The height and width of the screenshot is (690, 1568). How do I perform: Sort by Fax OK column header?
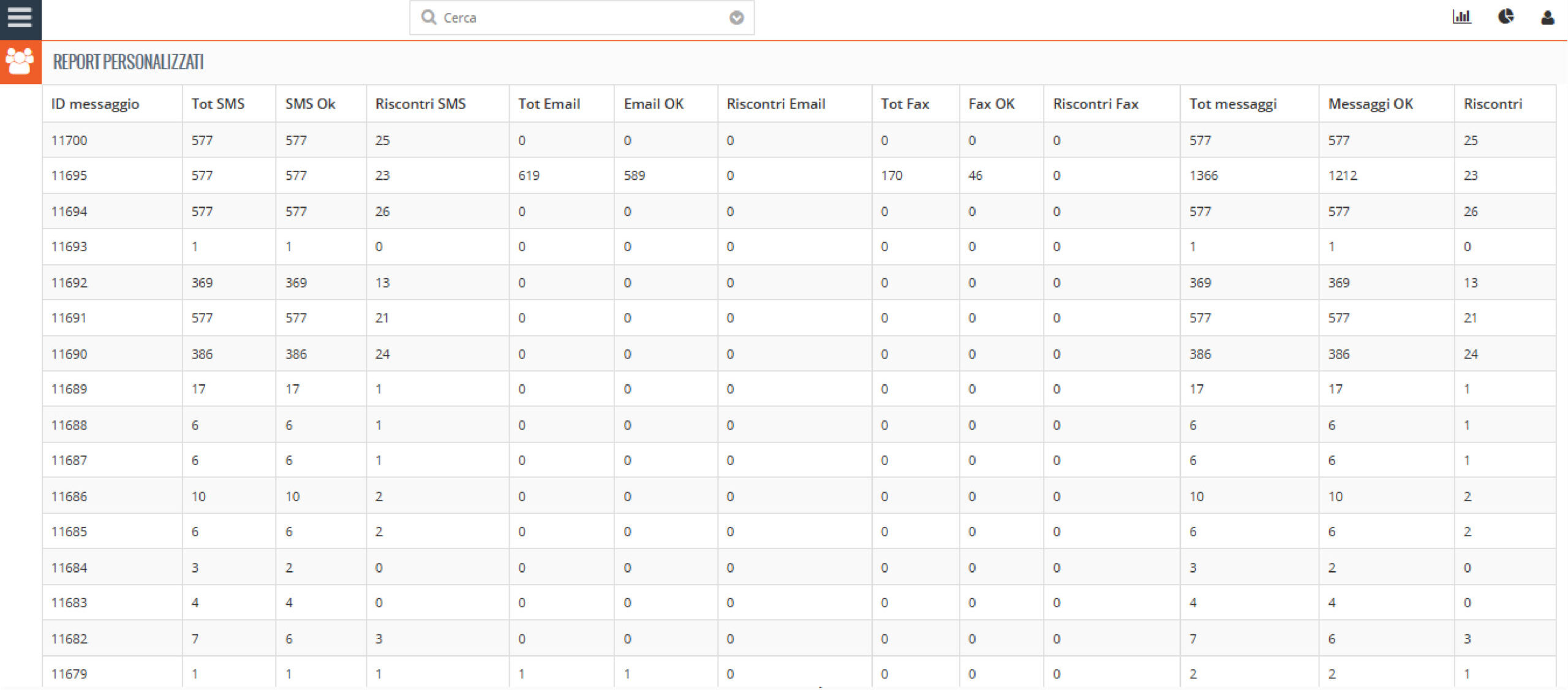coord(991,104)
